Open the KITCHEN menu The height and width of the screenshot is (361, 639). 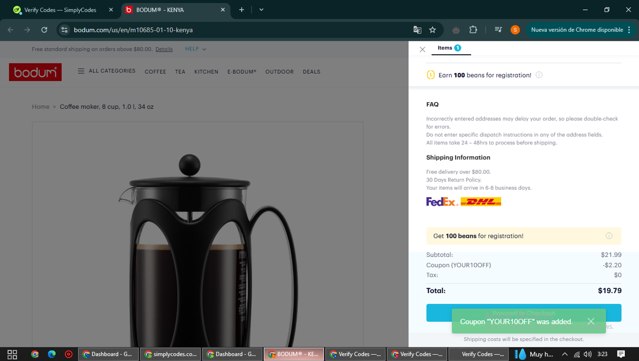coord(206,72)
